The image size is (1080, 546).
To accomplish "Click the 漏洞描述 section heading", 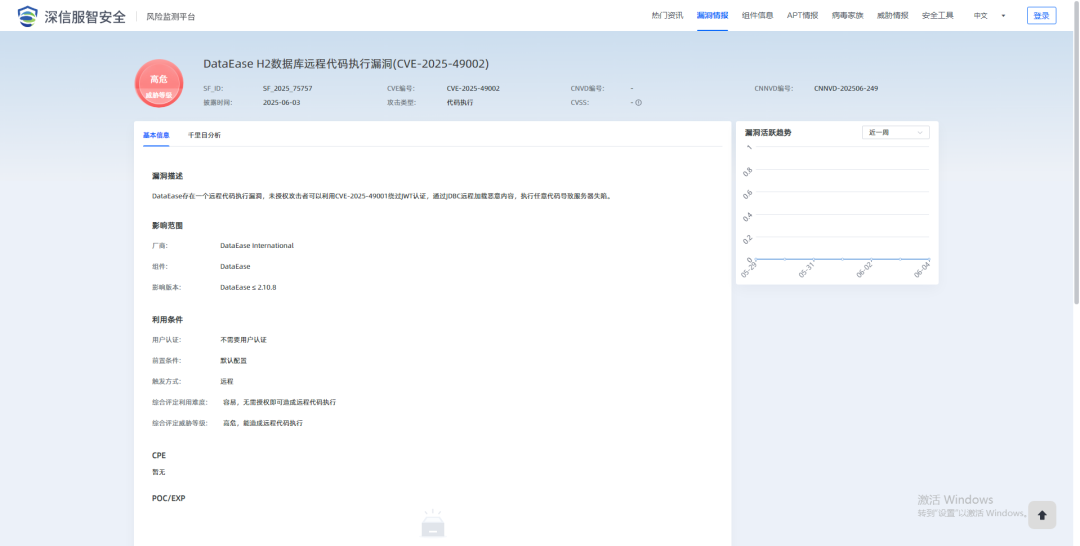I will [167, 176].
